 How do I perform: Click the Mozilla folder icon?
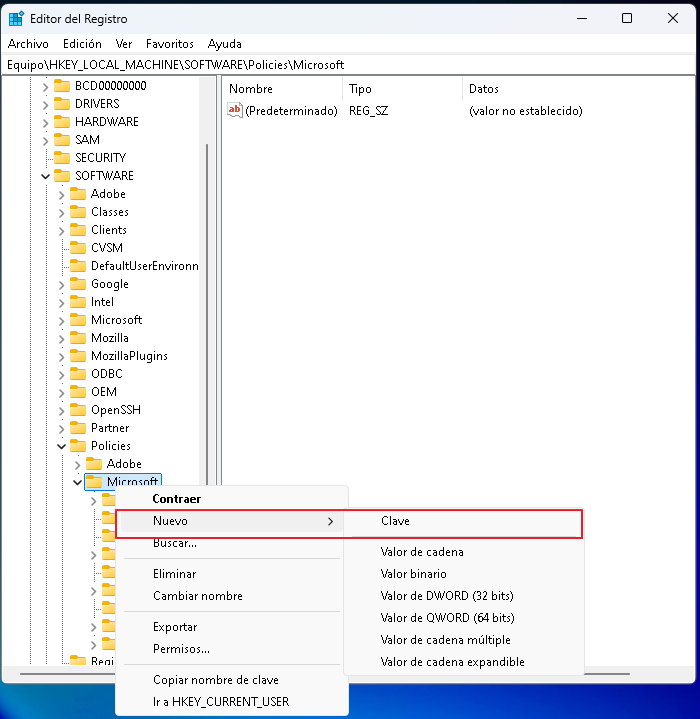[78, 338]
